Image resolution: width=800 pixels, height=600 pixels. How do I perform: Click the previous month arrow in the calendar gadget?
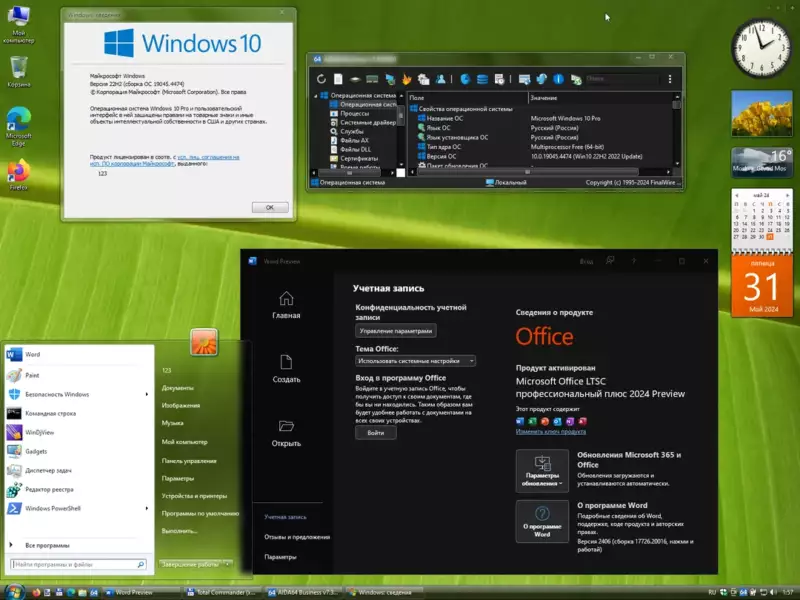736,195
